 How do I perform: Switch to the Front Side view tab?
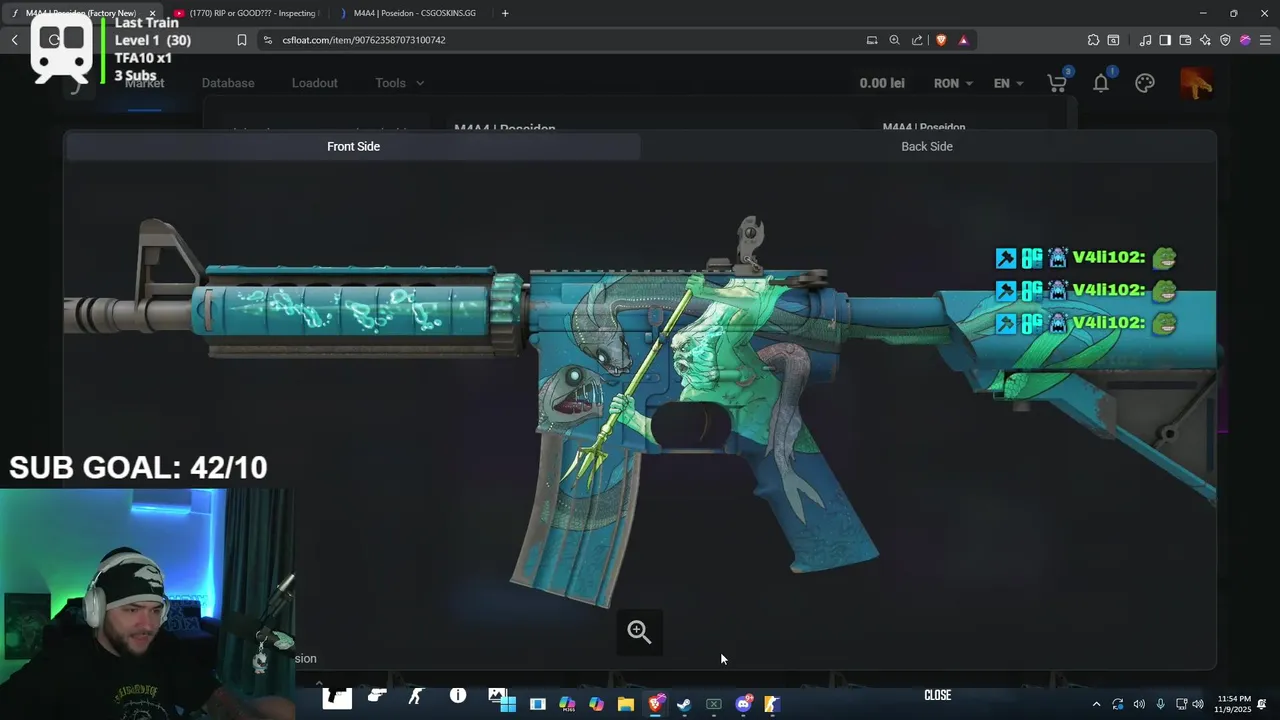353,146
